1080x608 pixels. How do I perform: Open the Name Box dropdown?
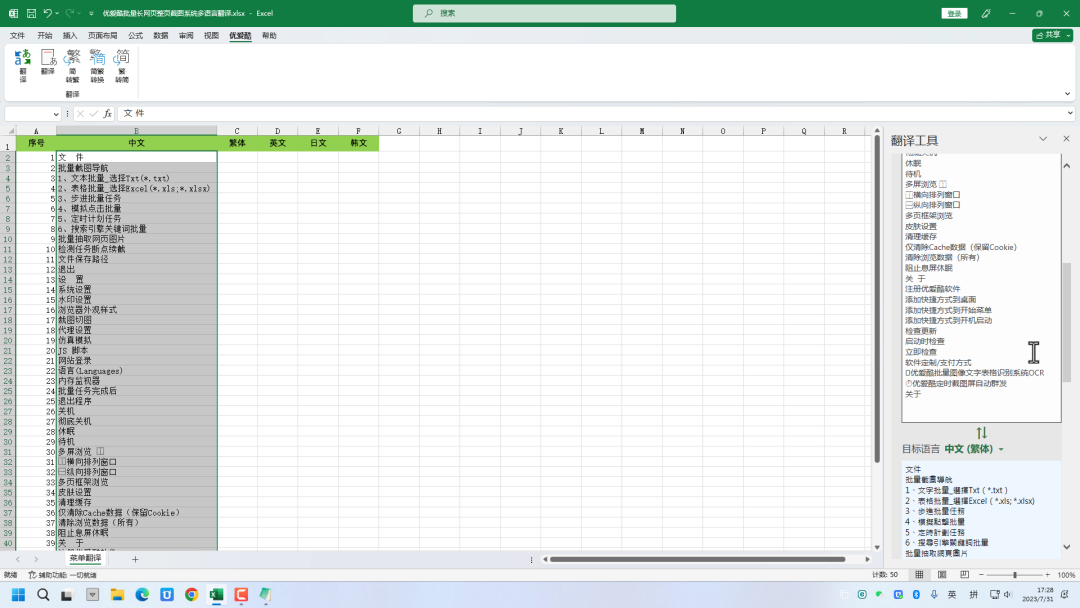56,114
